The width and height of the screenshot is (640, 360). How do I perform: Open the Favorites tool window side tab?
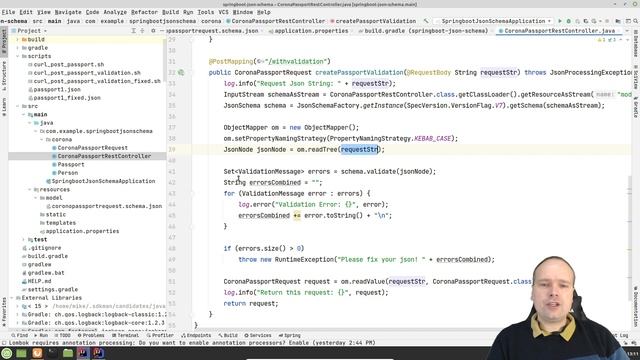click(x=4, y=312)
